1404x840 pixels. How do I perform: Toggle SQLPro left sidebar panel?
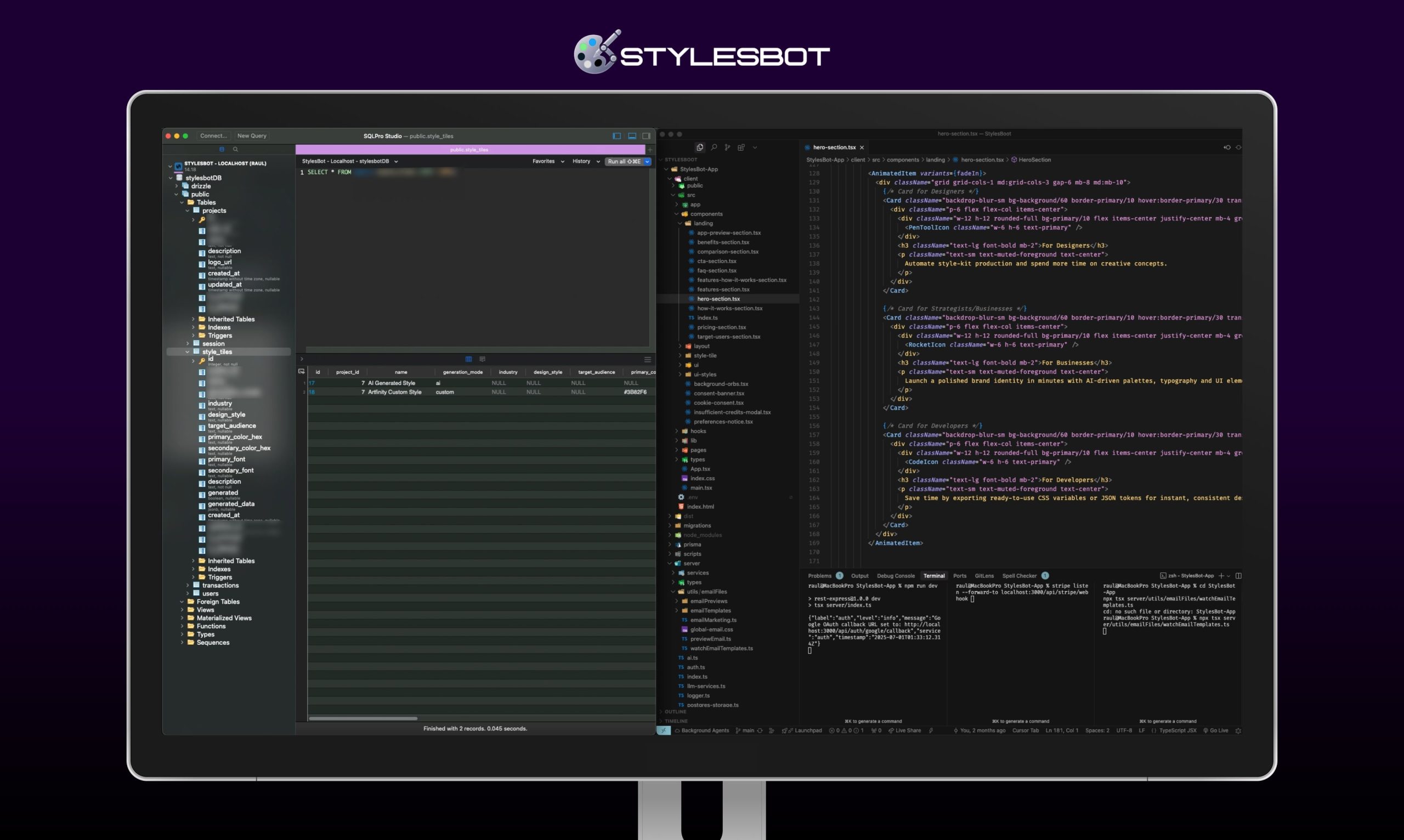(x=616, y=136)
